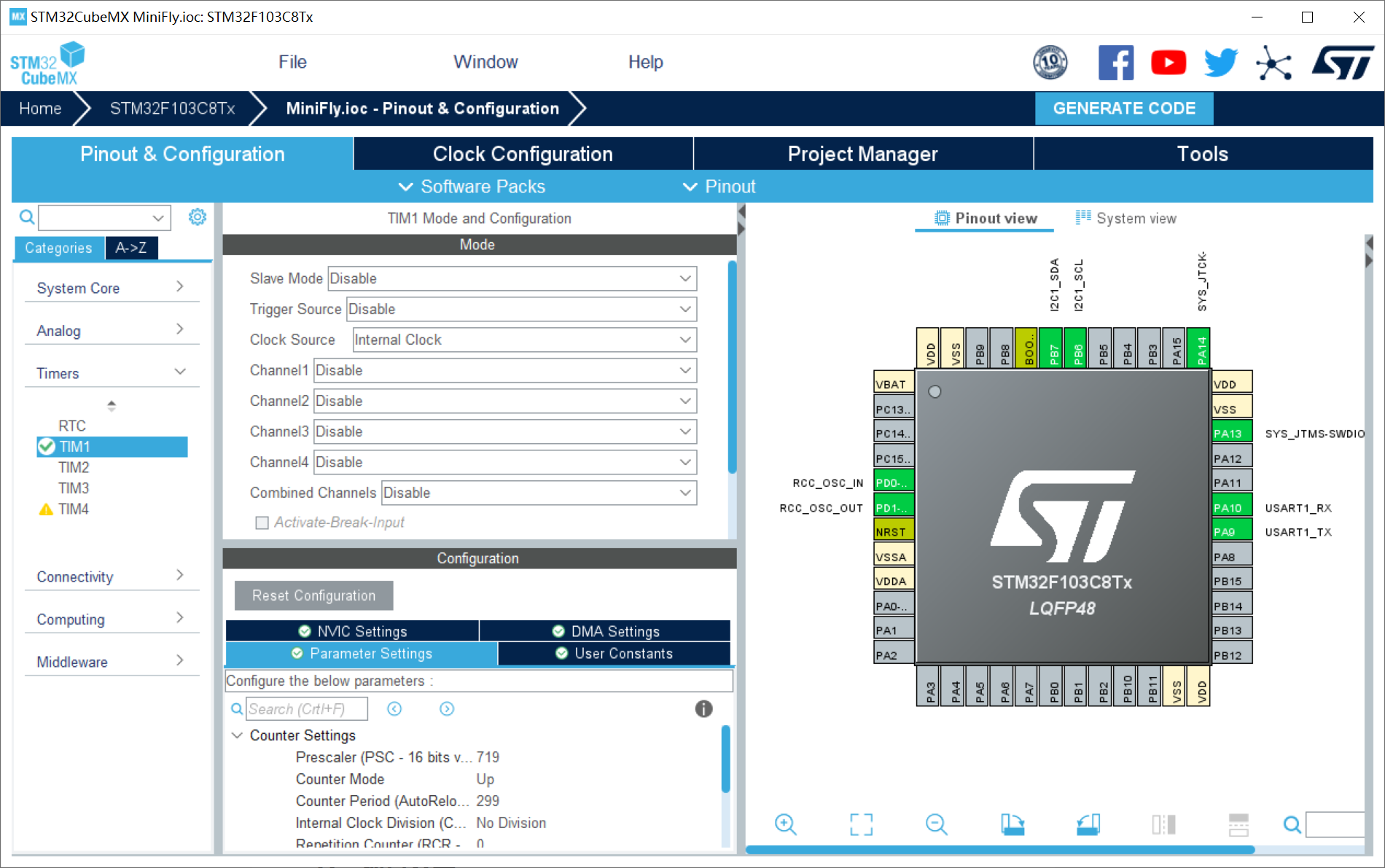Open the YouTube link icon
Image resolution: width=1385 pixels, height=868 pixels.
coord(1169,63)
